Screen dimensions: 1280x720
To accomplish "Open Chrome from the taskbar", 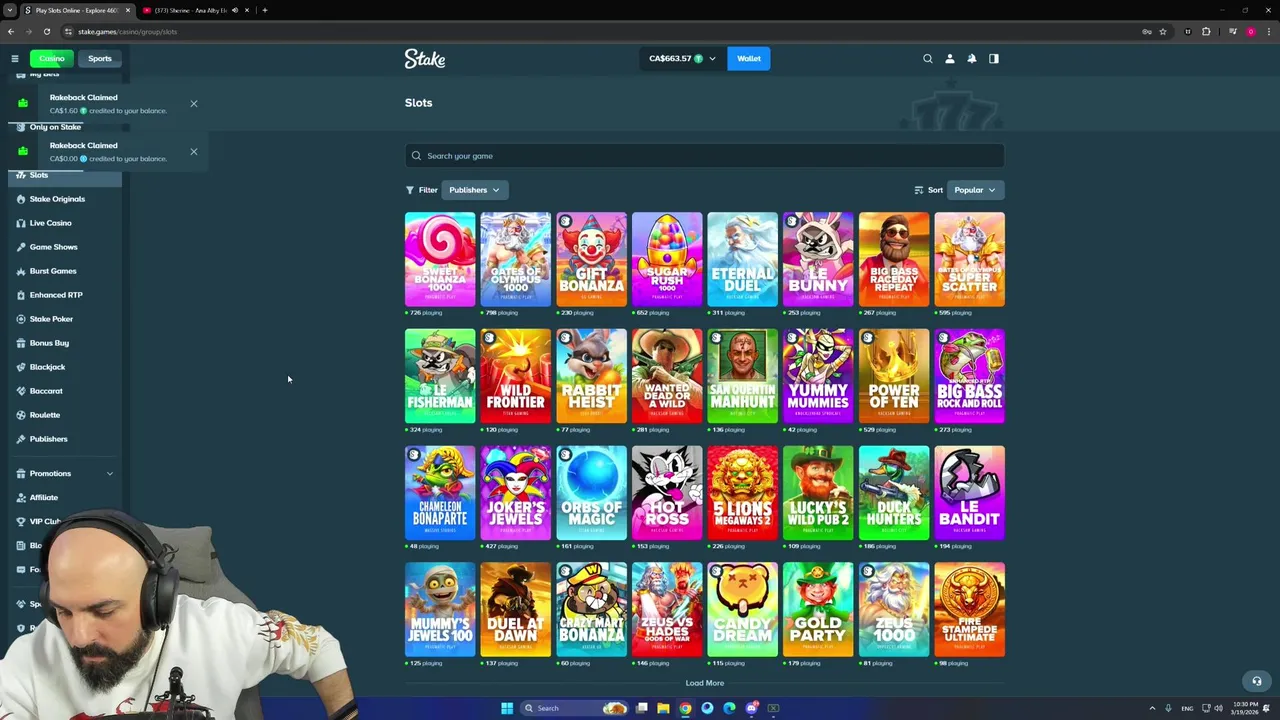I will click(x=685, y=708).
